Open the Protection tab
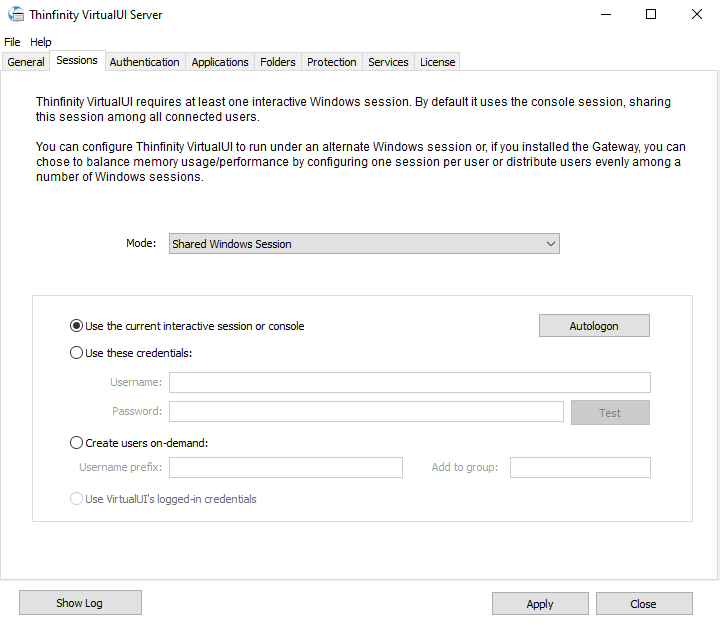Viewport: 720px width, 628px height. (332, 62)
